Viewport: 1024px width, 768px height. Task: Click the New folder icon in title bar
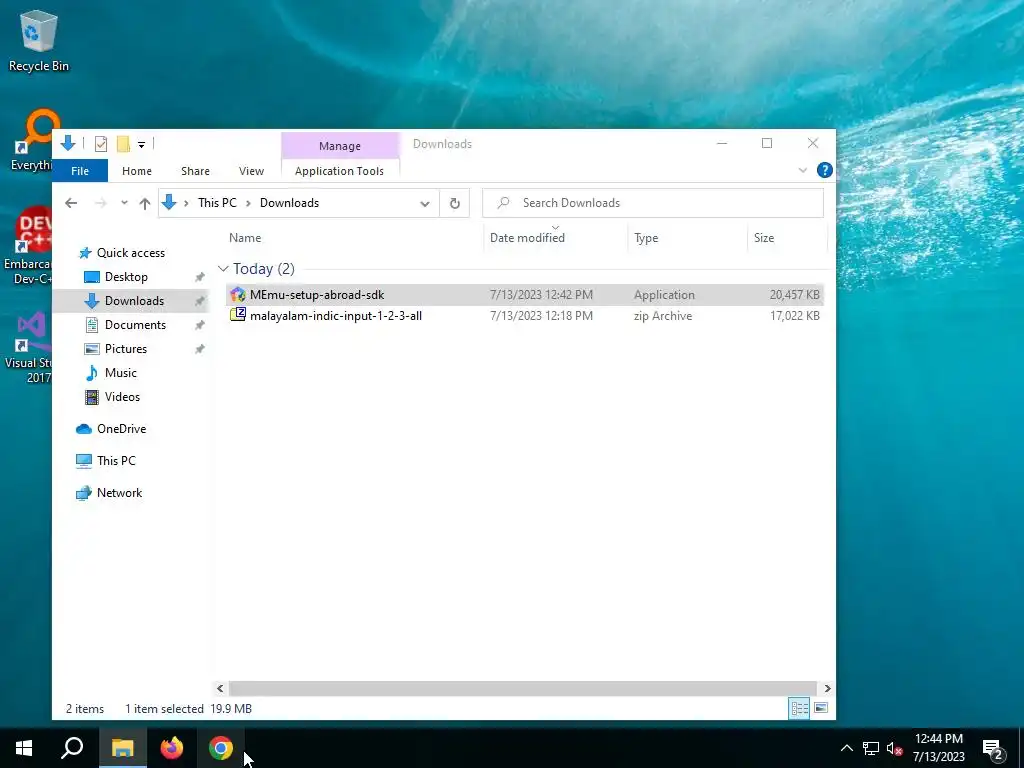coord(123,144)
